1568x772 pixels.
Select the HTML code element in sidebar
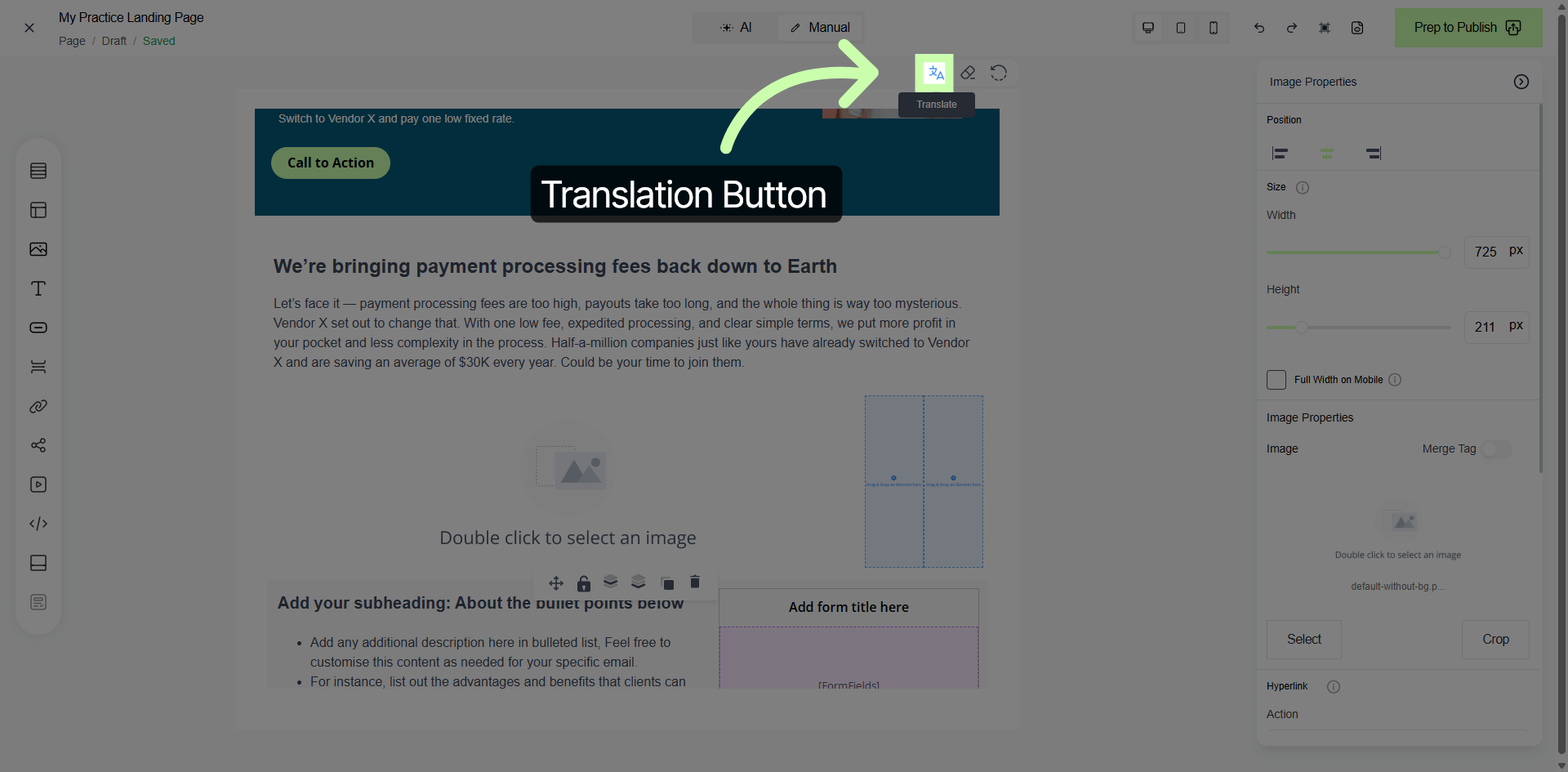point(38,524)
